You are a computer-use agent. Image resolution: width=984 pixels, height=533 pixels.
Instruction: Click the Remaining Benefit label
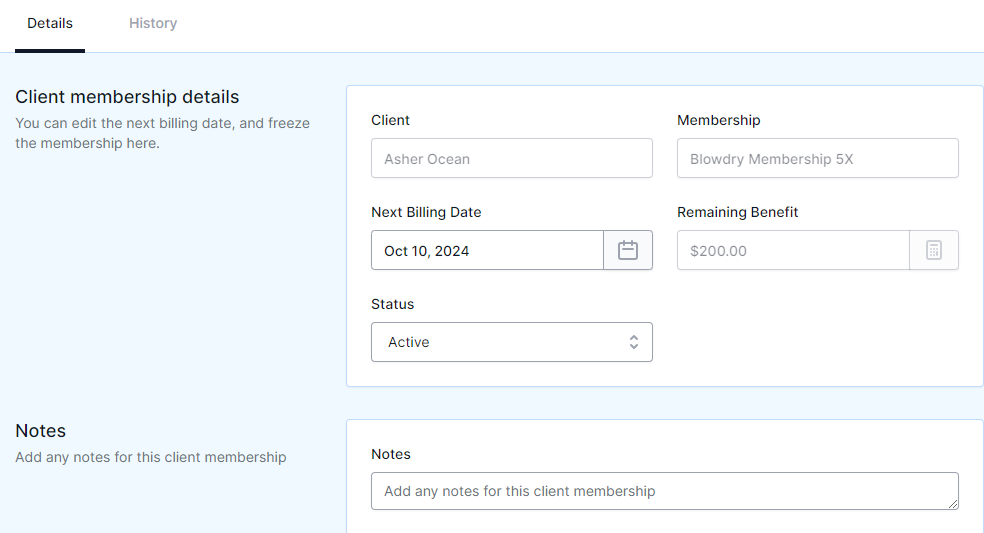coord(737,212)
